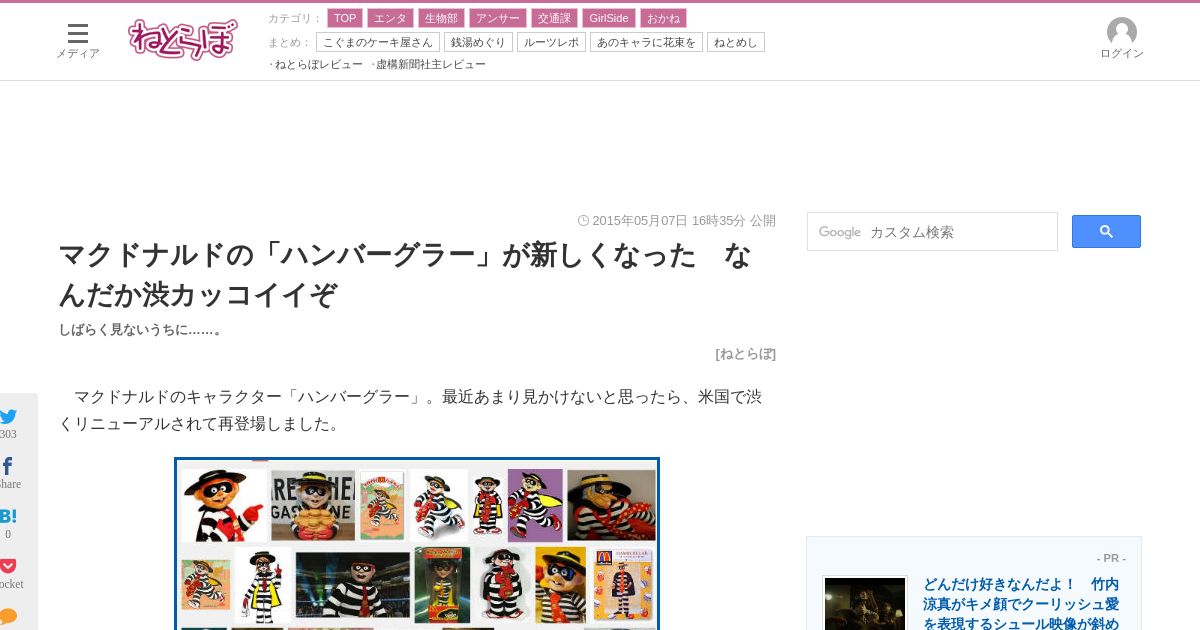This screenshot has width=1200, height=630.
Task: Open the ねとめし link
Action: [736, 42]
